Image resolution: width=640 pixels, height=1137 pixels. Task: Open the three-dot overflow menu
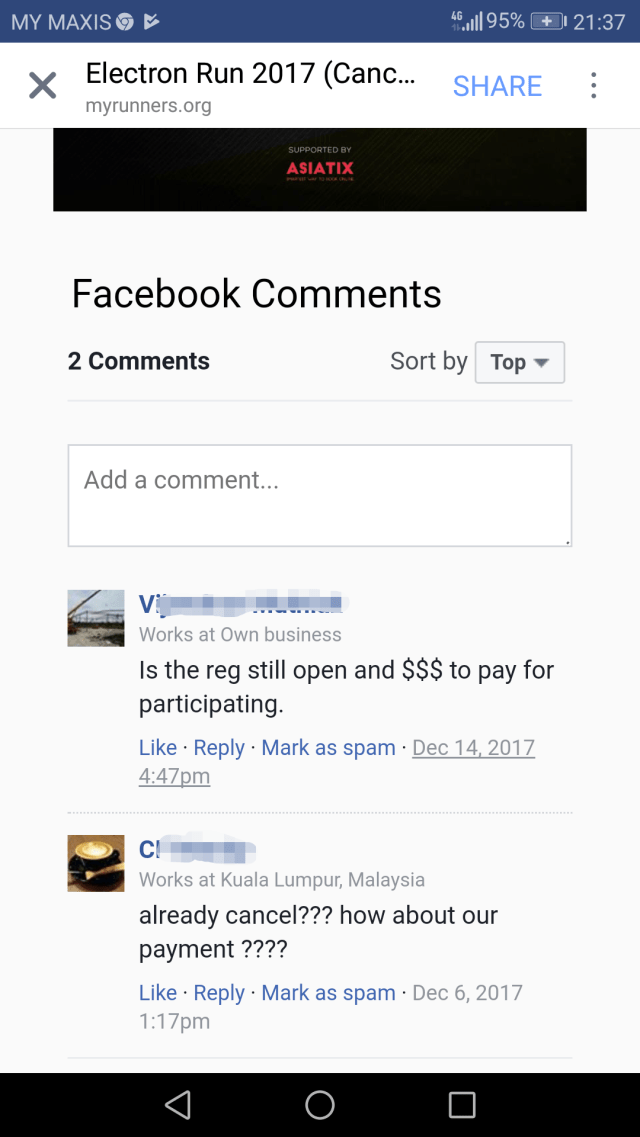[594, 86]
